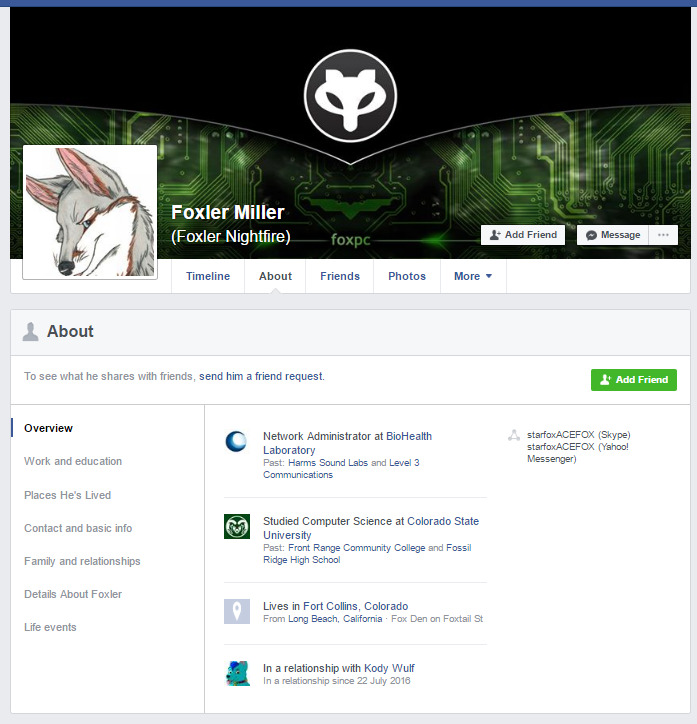Open the Work and education section
This screenshot has height=724, width=697.
(73, 461)
